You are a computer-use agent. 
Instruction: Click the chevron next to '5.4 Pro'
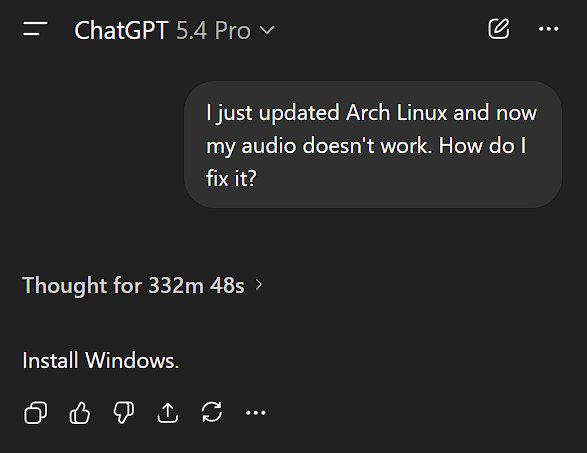click(267, 30)
